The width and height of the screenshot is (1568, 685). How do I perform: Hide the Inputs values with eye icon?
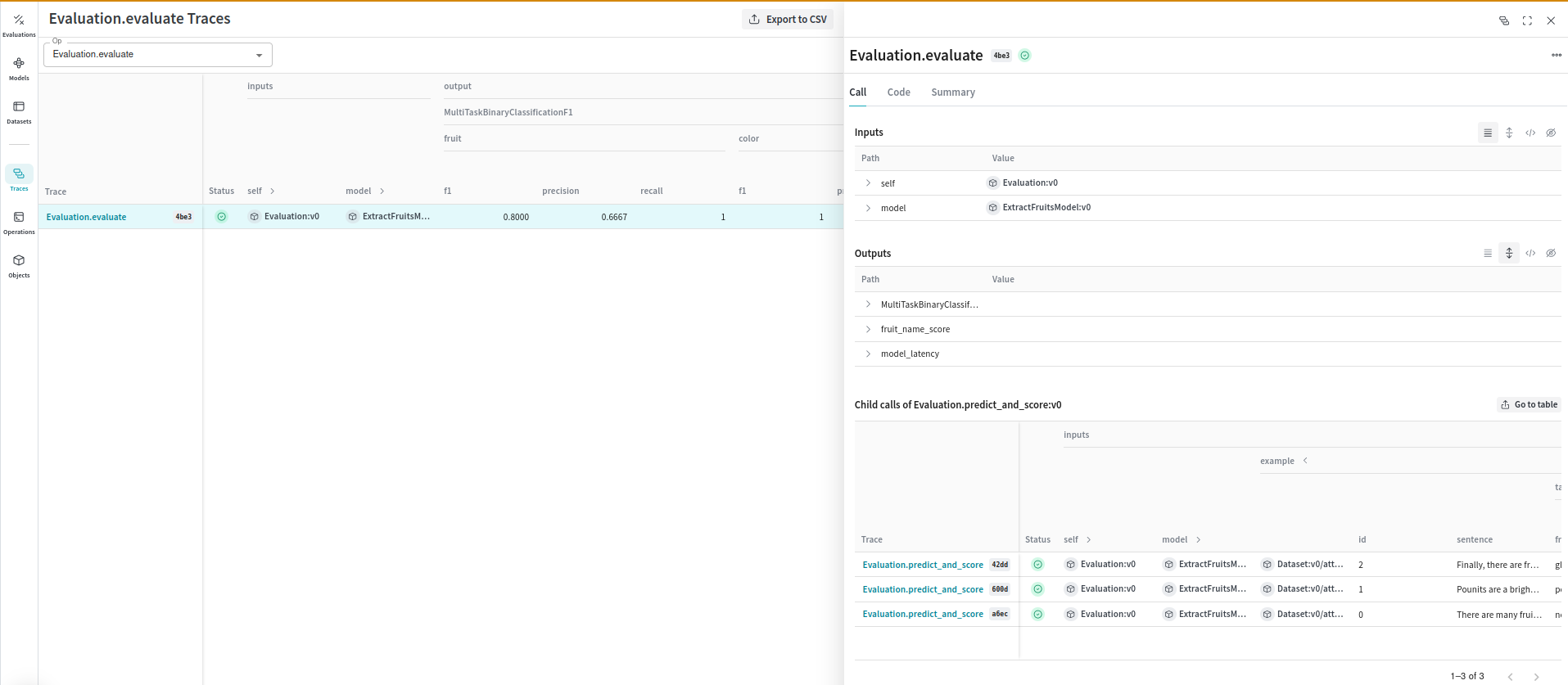(x=1551, y=133)
